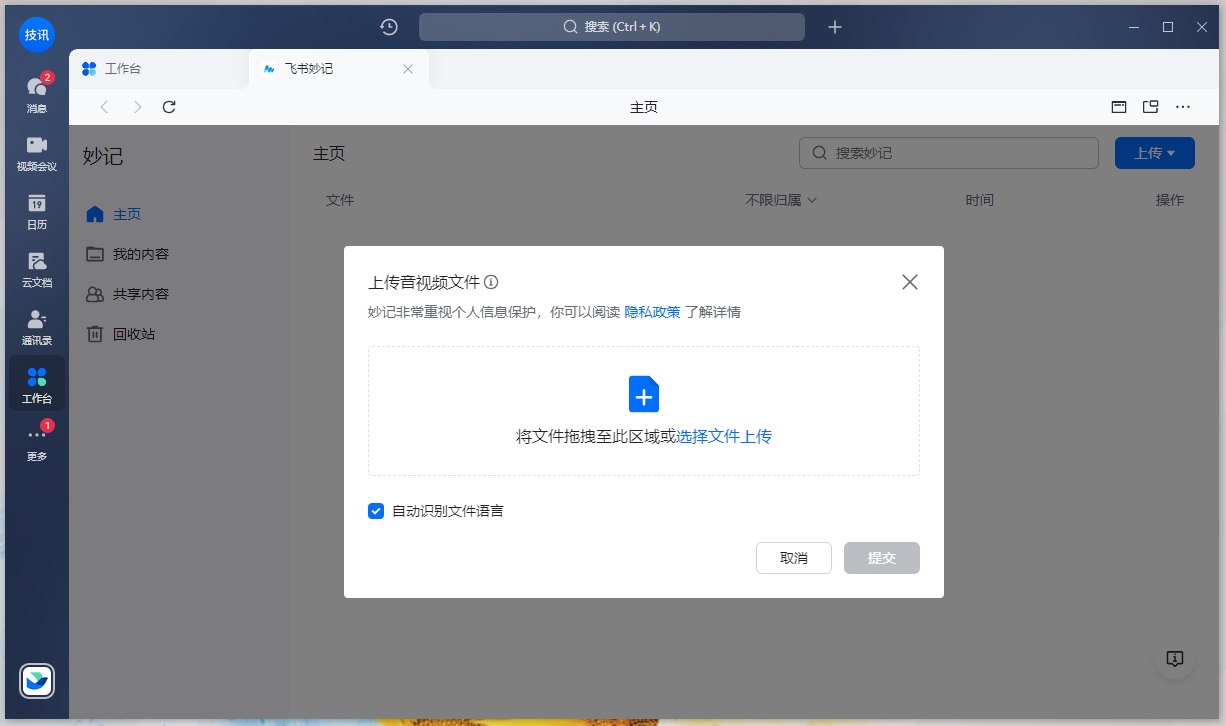
Task: Open browsing history dropdown in title bar
Action: (389, 28)
